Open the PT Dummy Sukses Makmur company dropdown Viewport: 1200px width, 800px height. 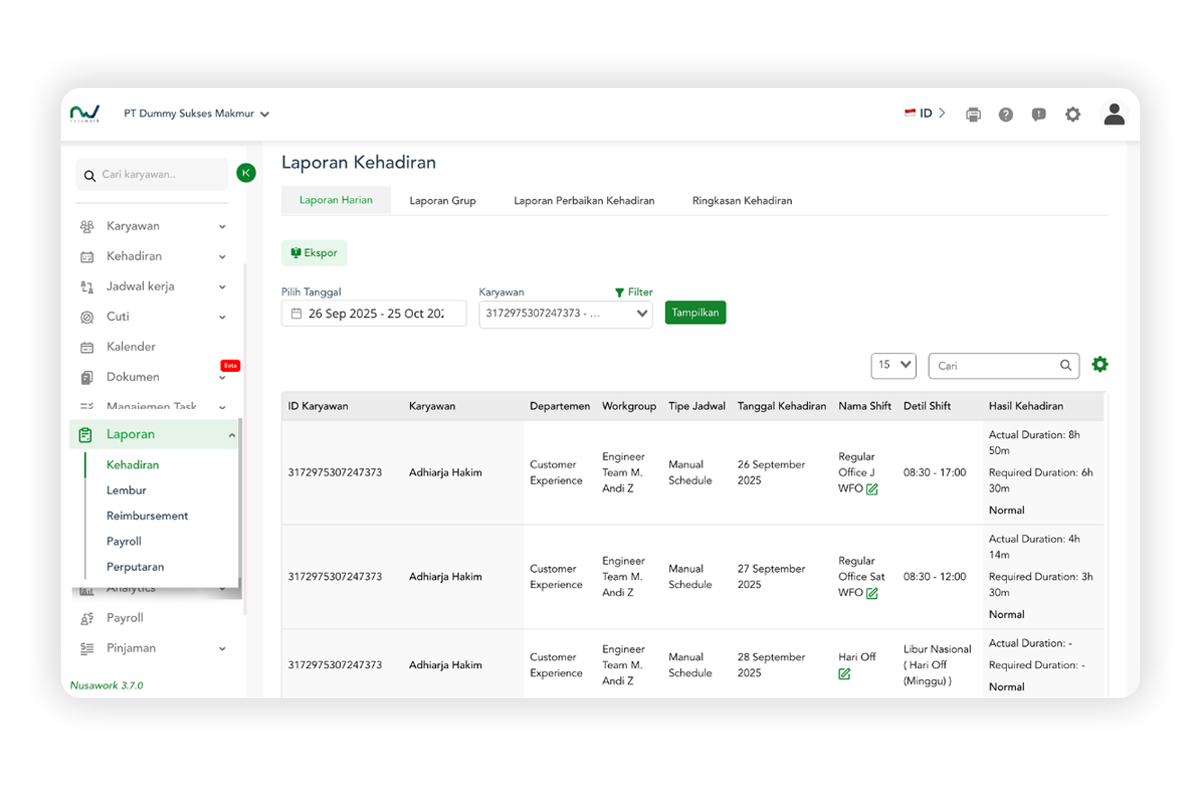(x=197, y=114)
